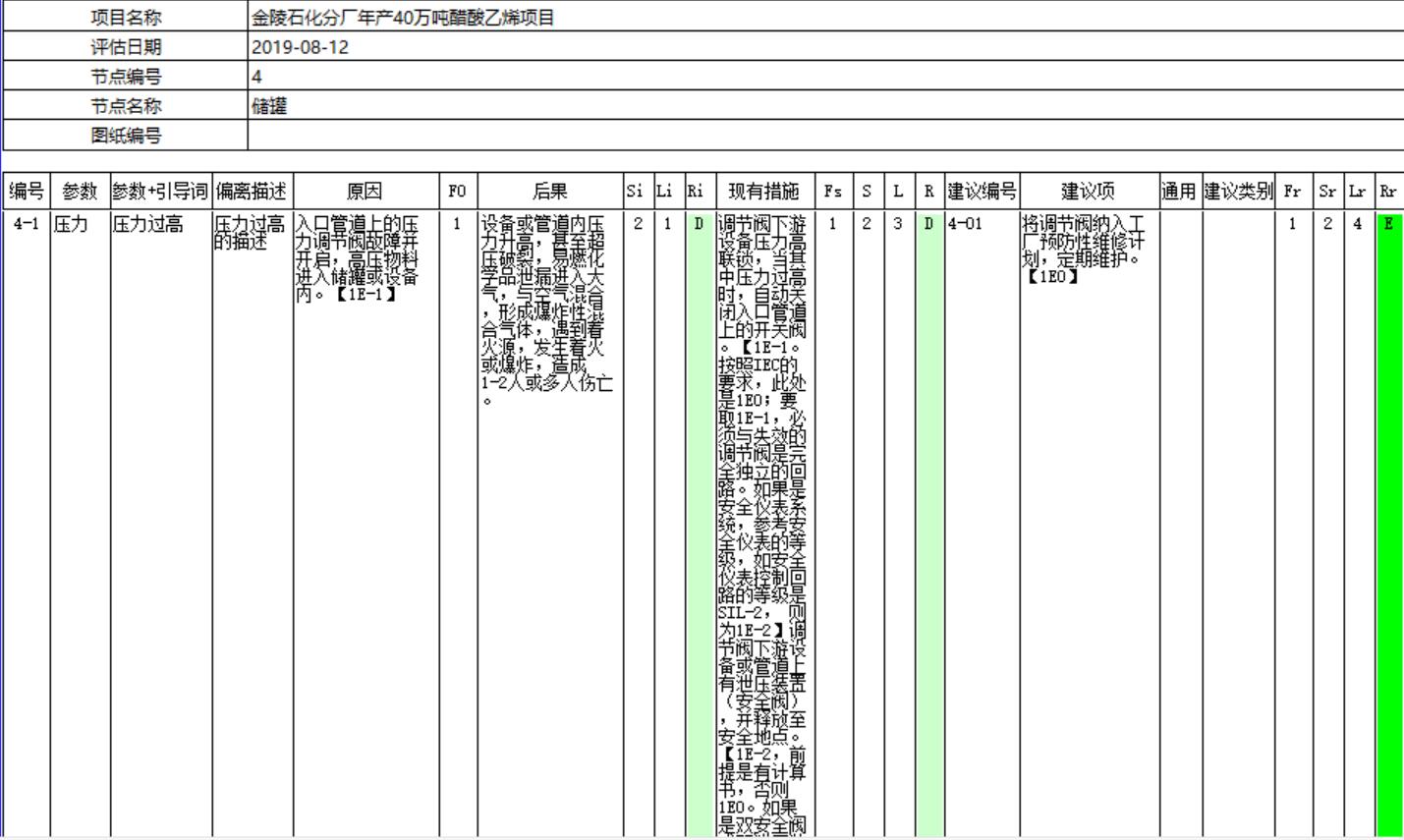Screen dimensions: 1404x840
Task: Select the 压力 parameter cell
Action: point(81,523)
